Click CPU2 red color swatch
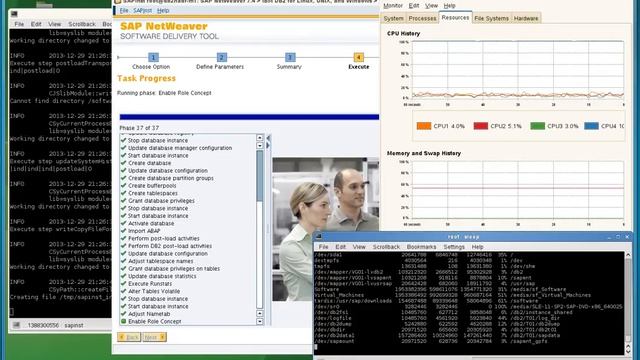Viewport: 640px width, 360px height. [x=480, y=126]
